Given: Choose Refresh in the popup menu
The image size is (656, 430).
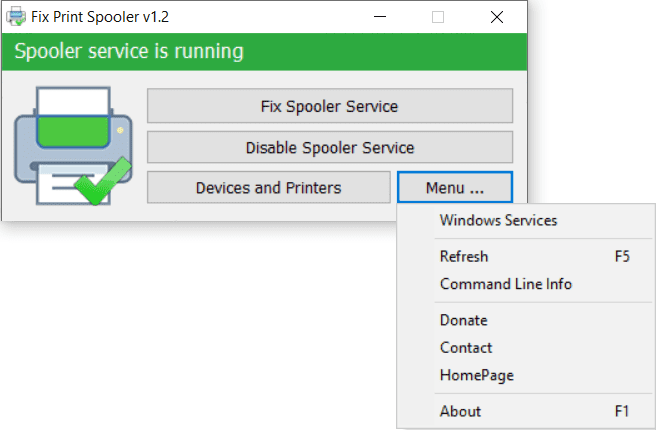Looking at the screenshot, I should click(464, 256).
